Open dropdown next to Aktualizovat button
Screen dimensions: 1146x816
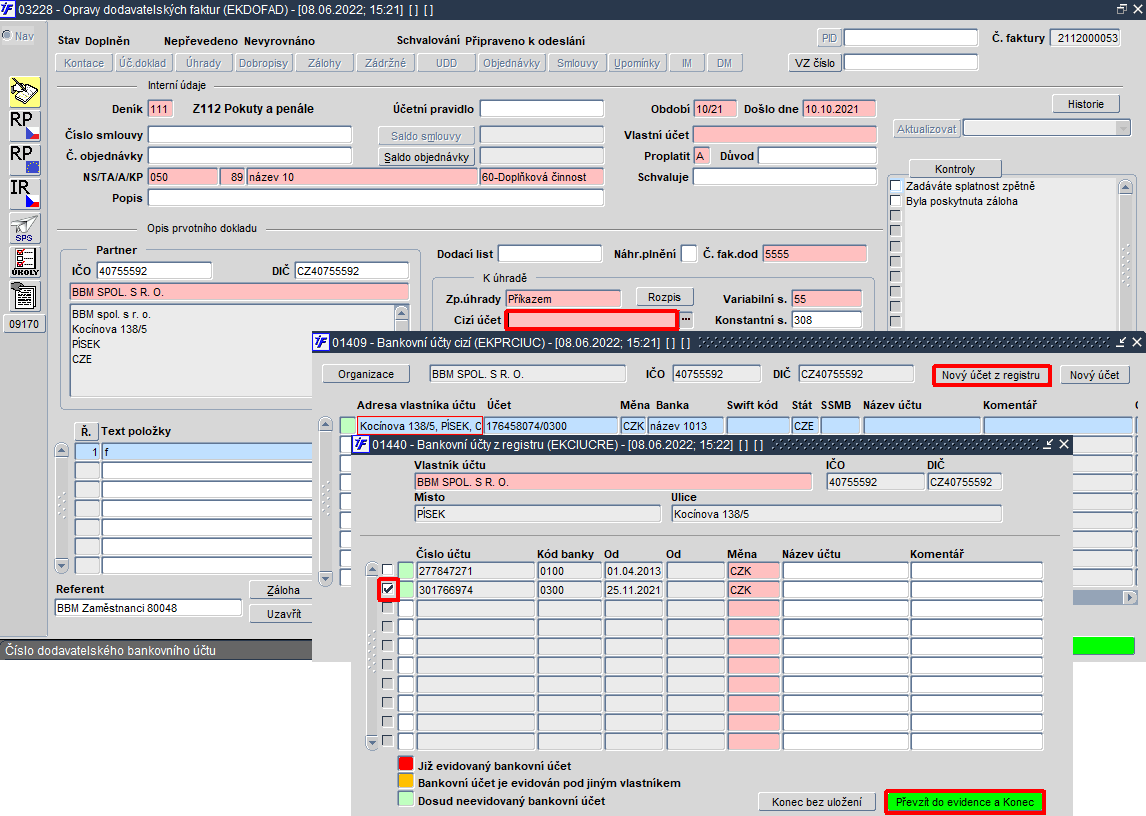[1123, 128]
